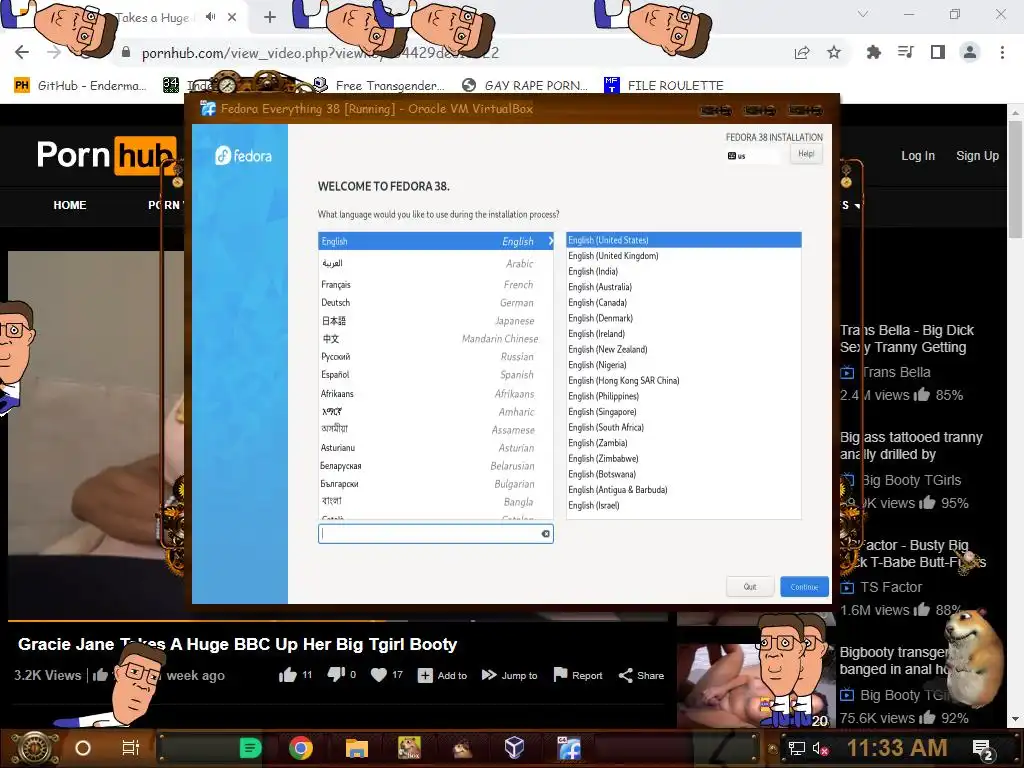
Task: Open Chrome extensions puzzle icon
Action: tap(873, 52)
